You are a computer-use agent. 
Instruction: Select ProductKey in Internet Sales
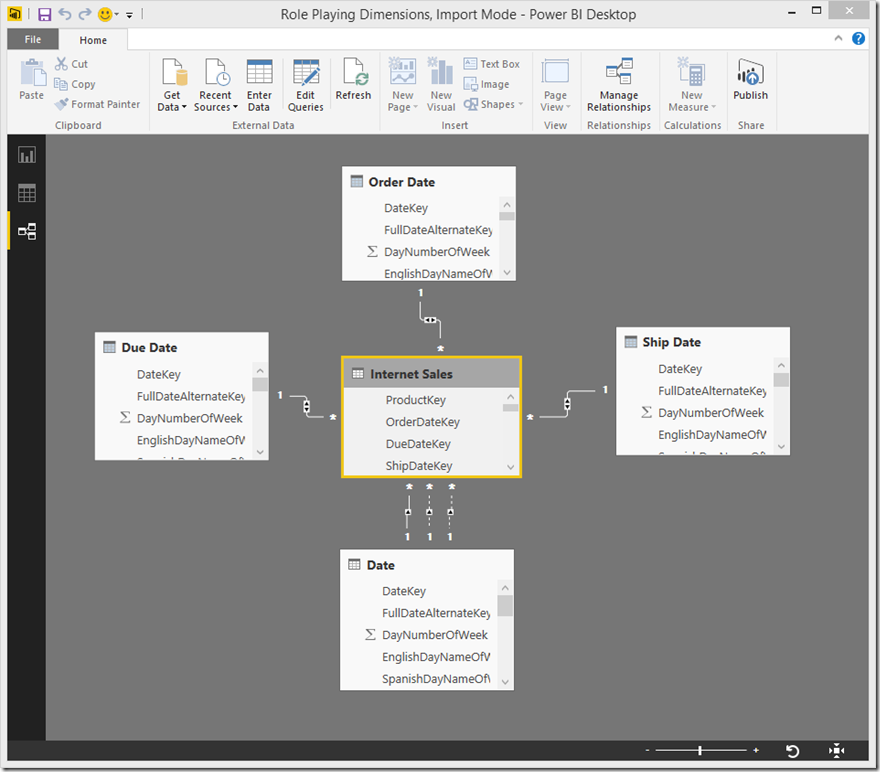pos(416,400)
